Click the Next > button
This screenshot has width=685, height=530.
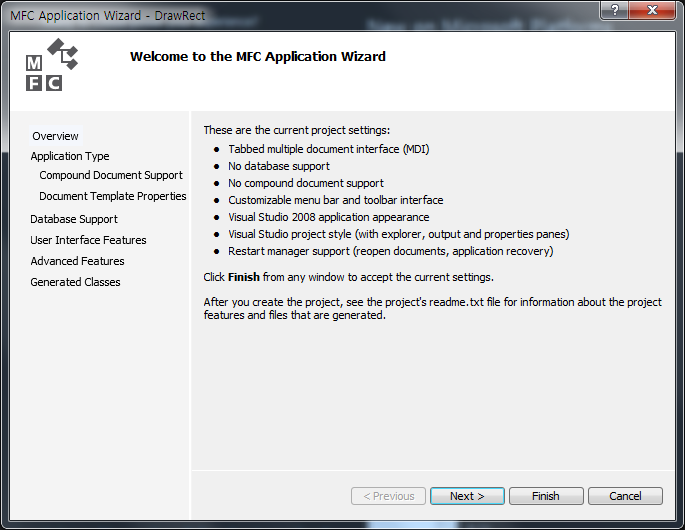[x=467, y=496]
